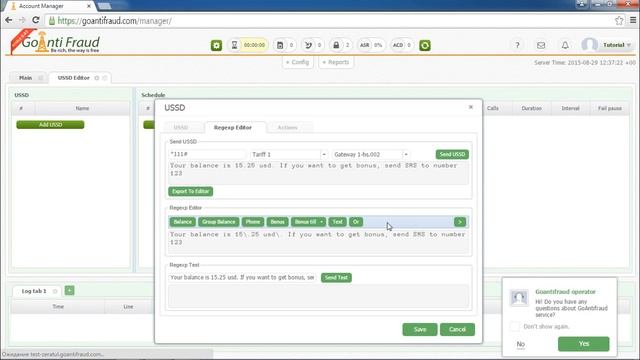Insert the Phone regexp token

point(253,222)
